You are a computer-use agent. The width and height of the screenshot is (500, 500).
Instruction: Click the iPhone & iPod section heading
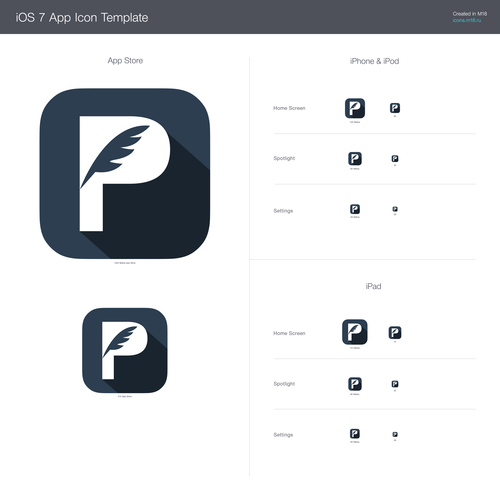374,61
